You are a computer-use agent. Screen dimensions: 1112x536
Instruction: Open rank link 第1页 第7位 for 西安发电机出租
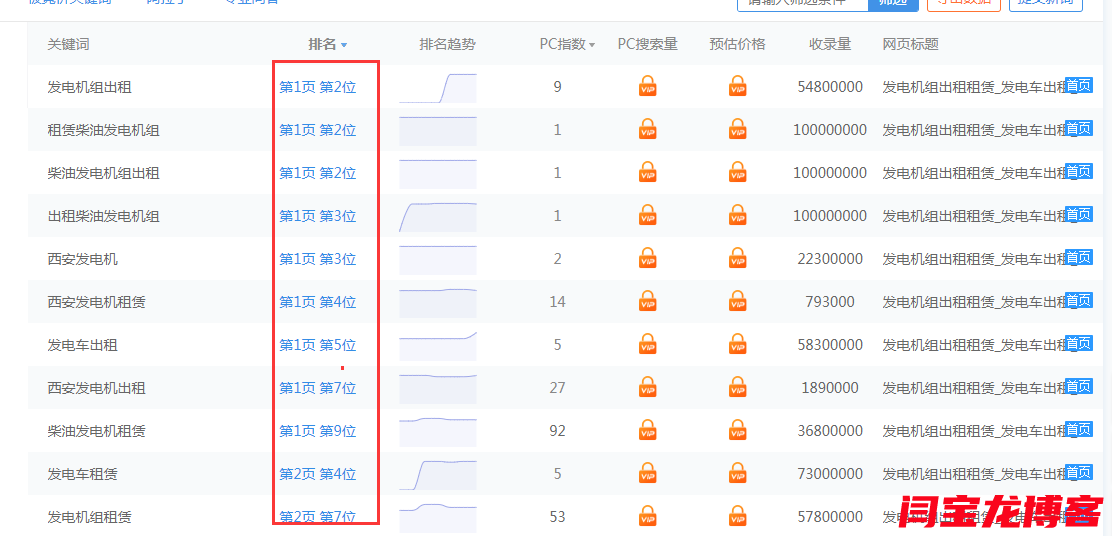pyautogui.click(x=318, y=389)
